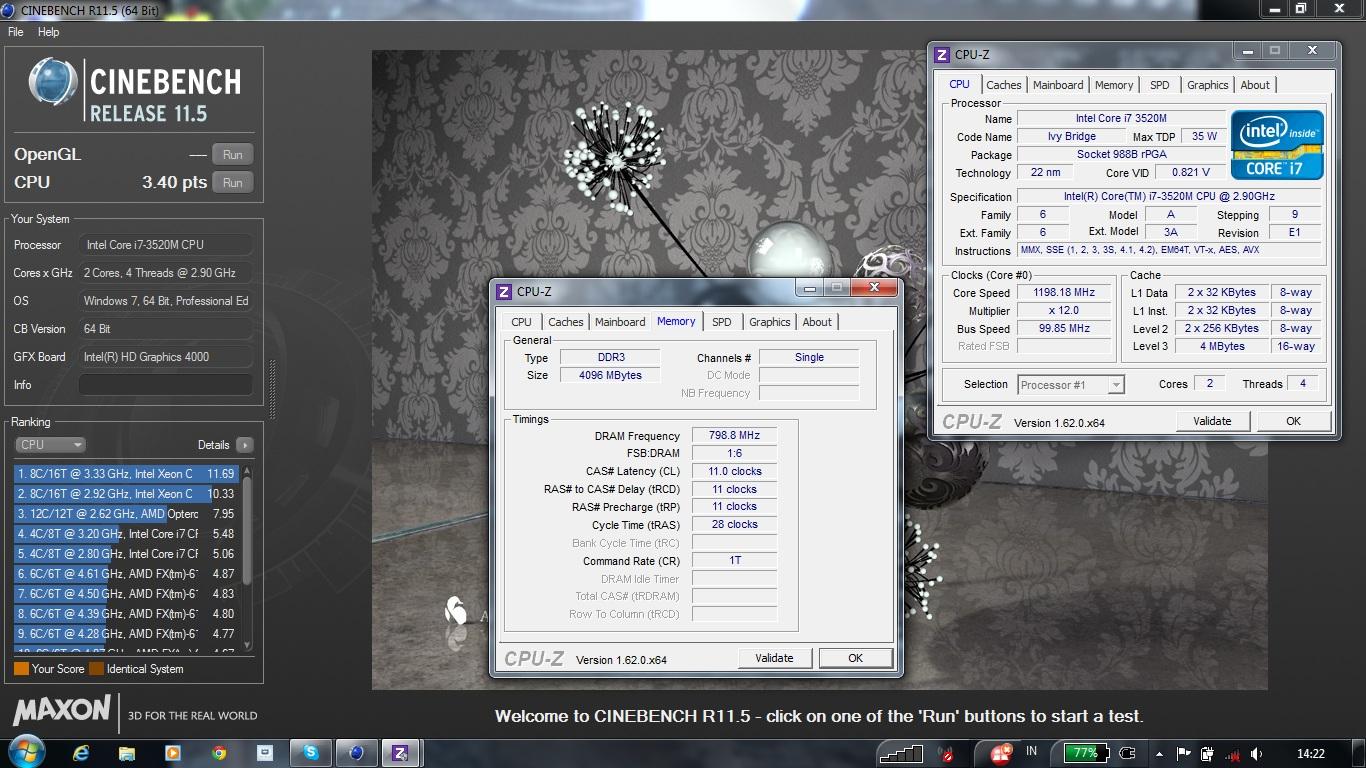Image resolution: width=1366 pixels, height=768 pixels.
Task: Click the brown Identical System legend swatch
Action: [96, 669]
